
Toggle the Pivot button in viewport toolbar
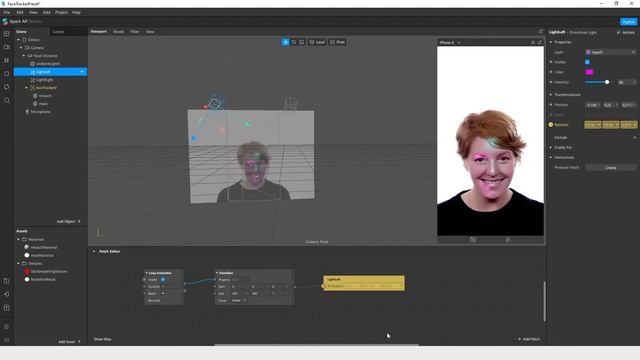coord(338,42)
